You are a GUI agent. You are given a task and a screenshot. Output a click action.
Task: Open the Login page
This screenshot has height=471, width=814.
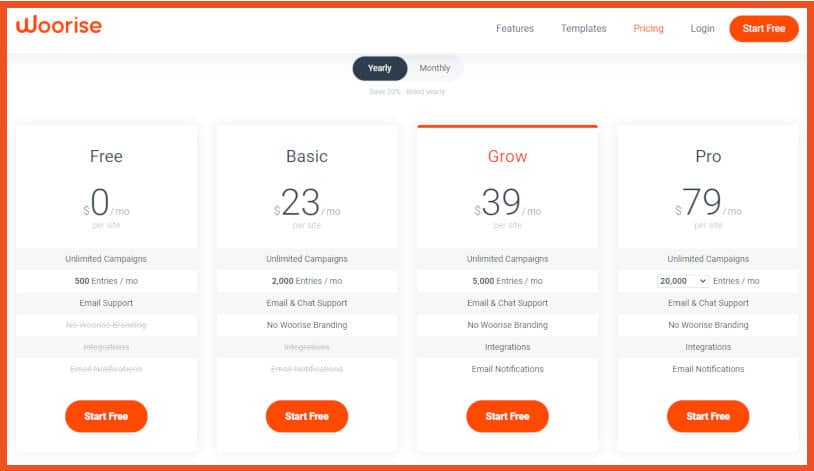pos(702,29)
